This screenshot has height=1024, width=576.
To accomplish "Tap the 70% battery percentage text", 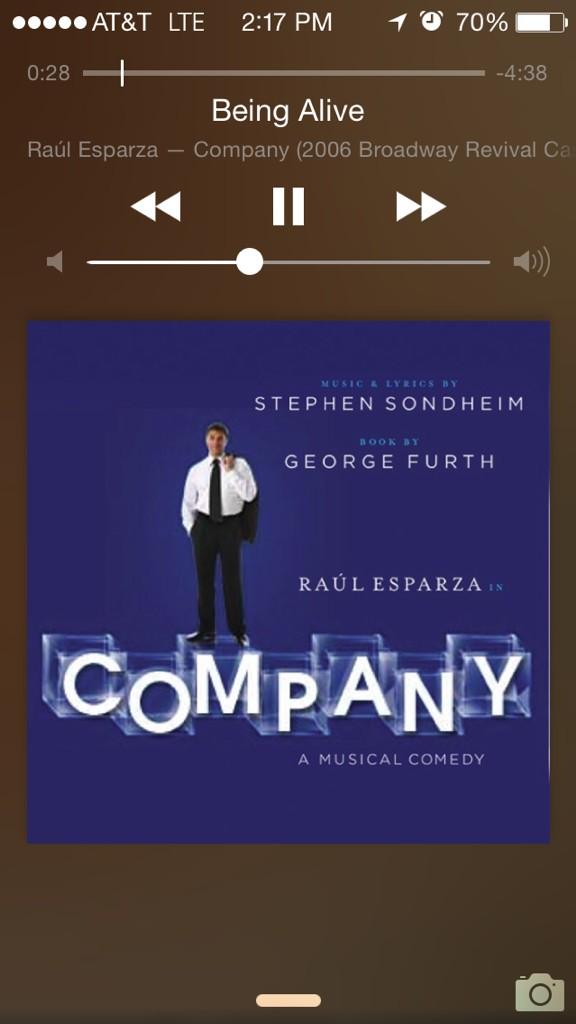I will (x=481, y=23).
